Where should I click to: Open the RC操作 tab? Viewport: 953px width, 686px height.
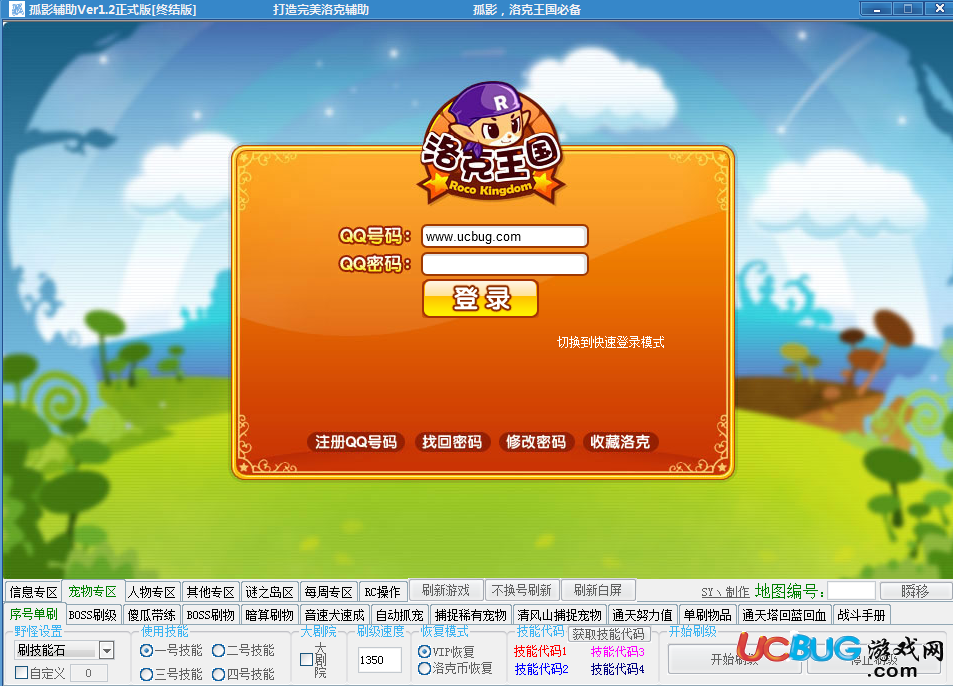[x=382, y=592]
